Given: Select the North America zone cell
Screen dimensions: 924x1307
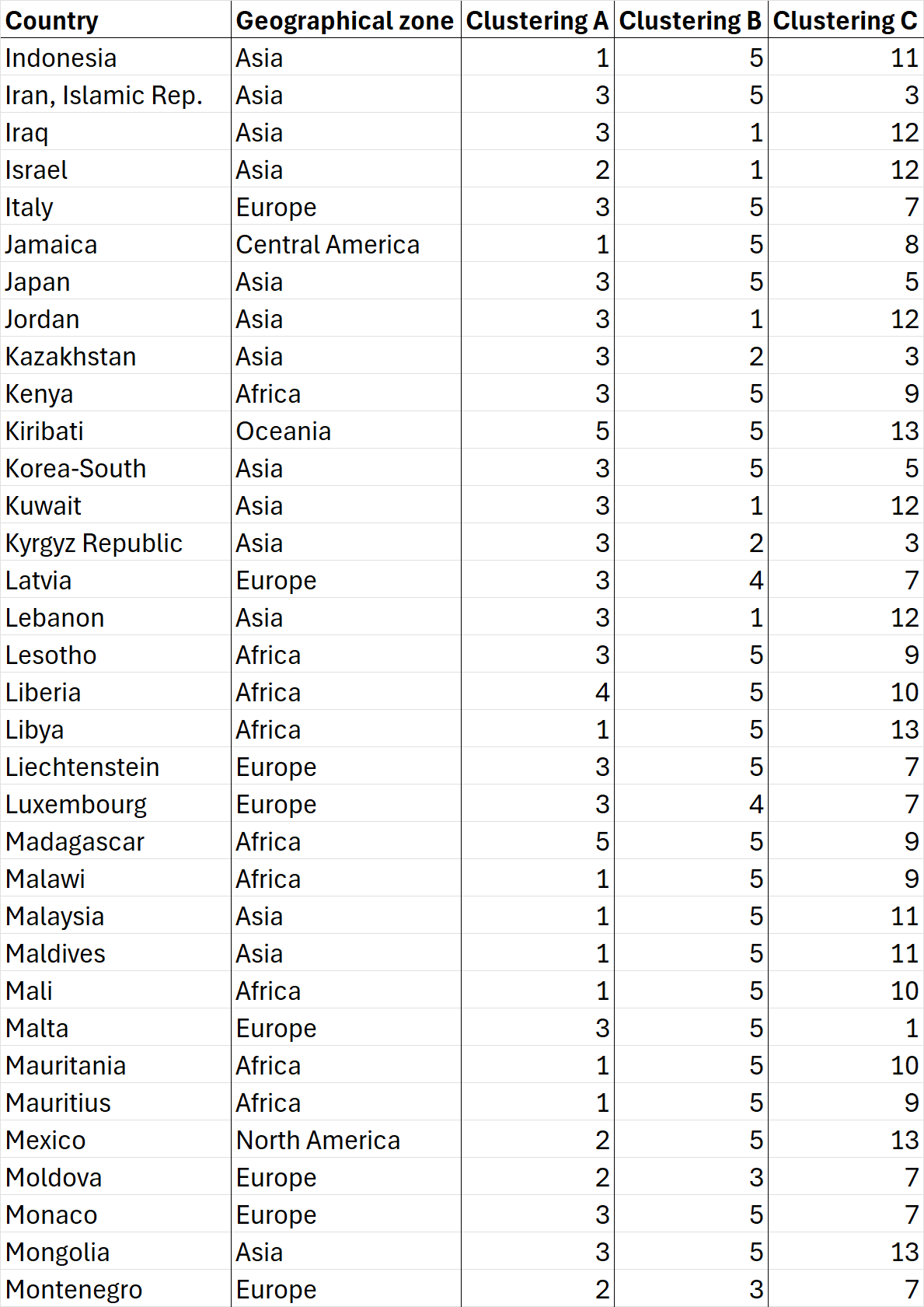Looking at the screenshot, I should [318, 1141].
